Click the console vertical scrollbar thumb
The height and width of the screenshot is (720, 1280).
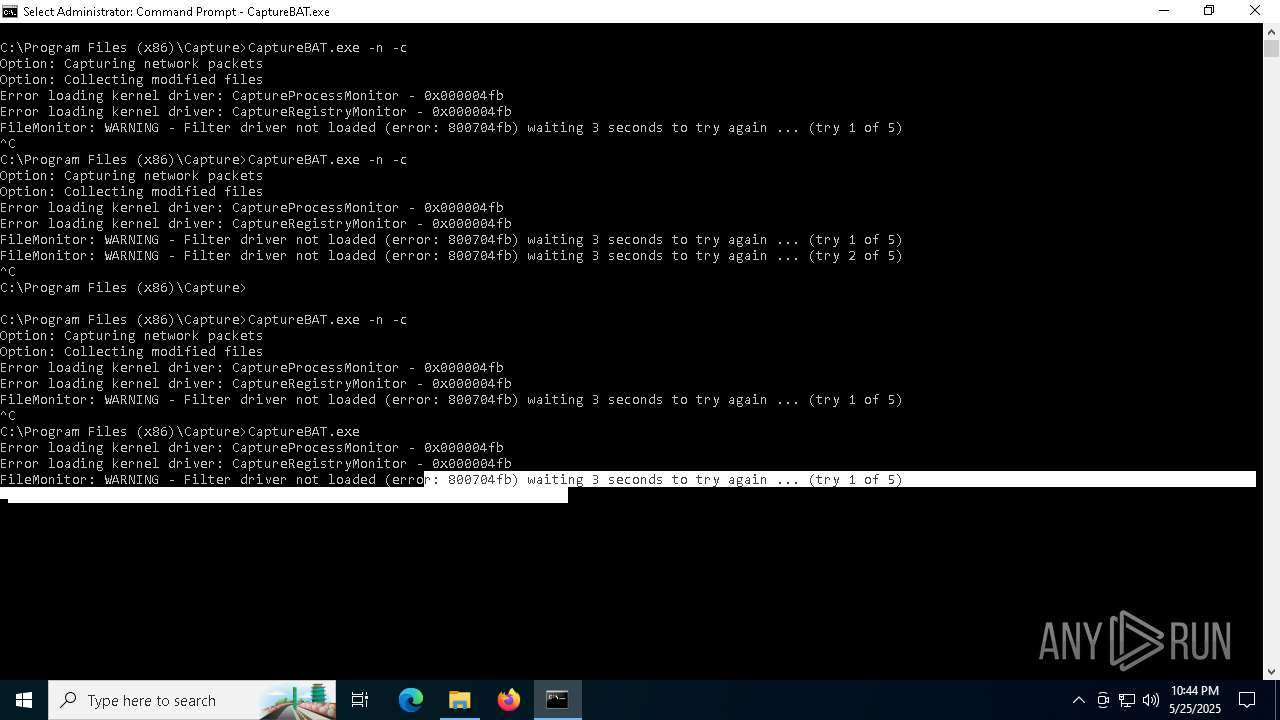pos(1271,48)
